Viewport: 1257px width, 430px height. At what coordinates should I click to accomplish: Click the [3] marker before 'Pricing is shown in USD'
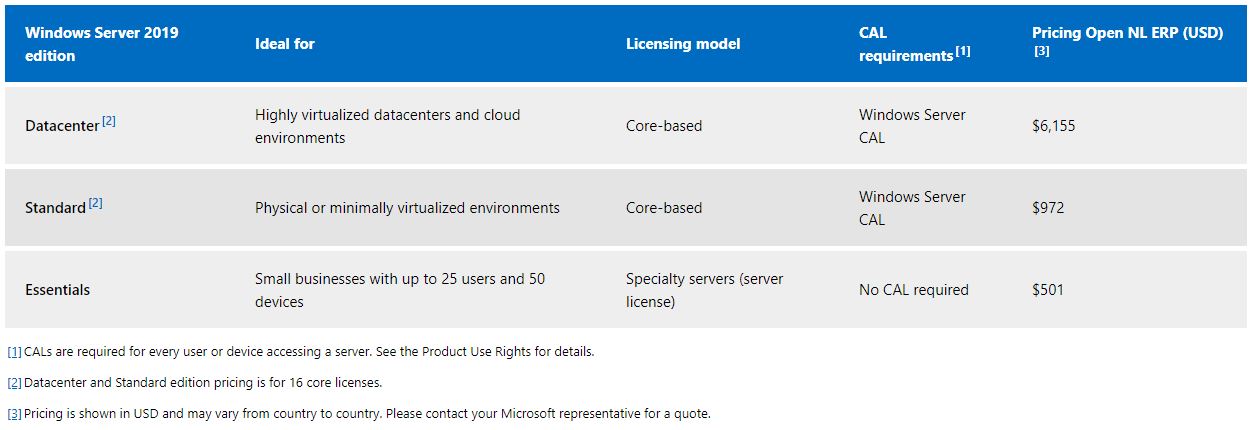click(14, 414)
